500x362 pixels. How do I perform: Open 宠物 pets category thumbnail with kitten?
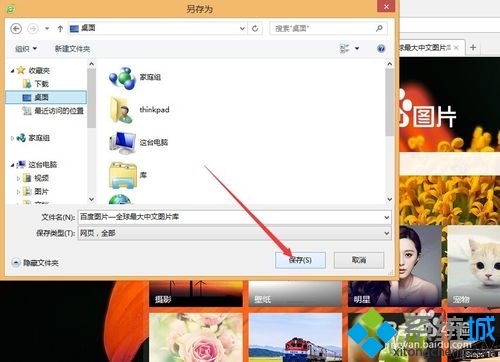coord(473,266)
